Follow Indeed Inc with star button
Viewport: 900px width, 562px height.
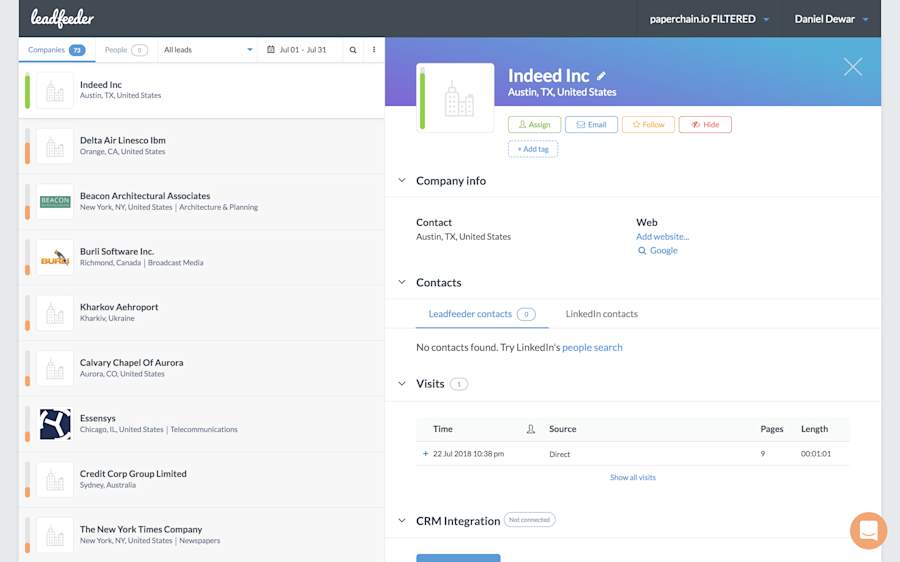pos(648,125)
